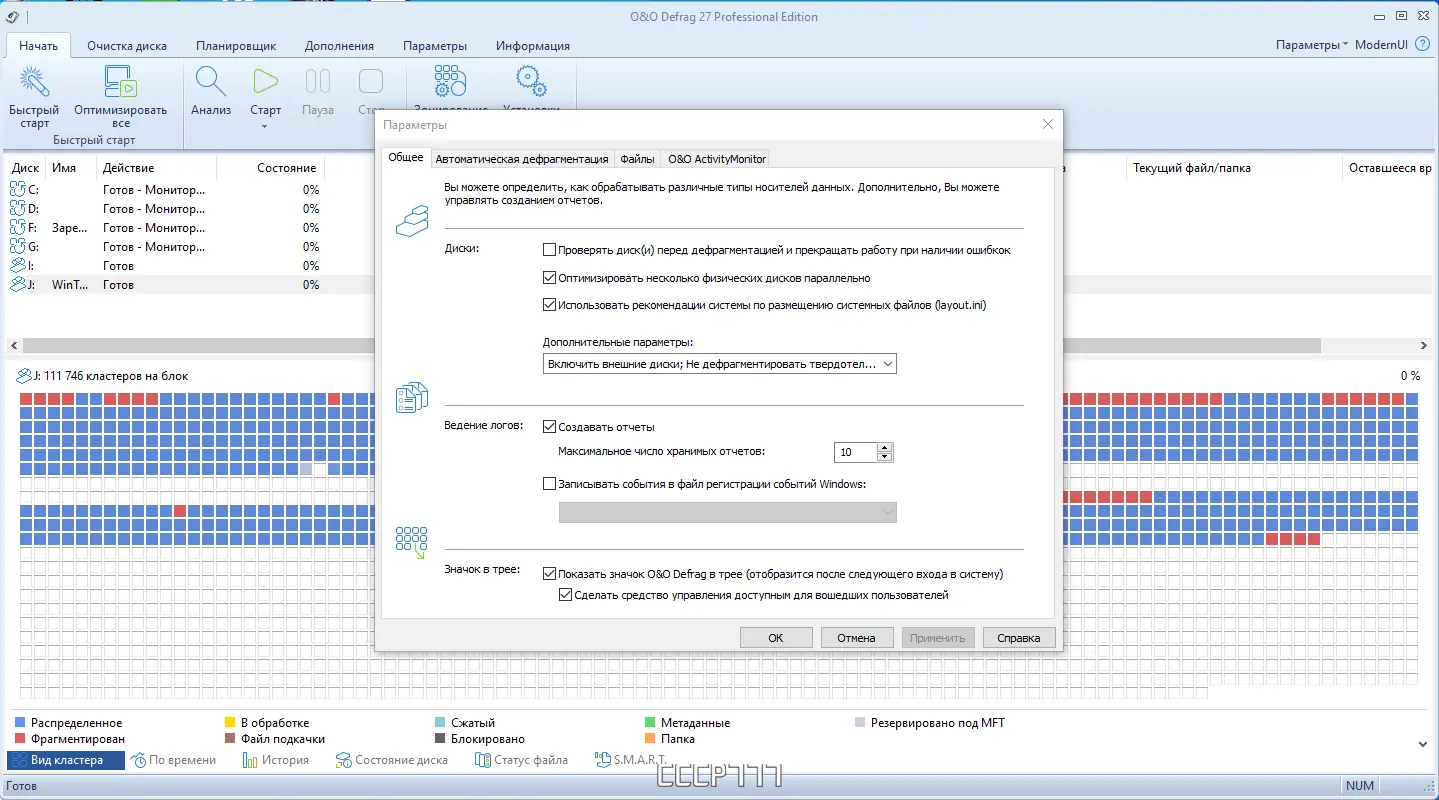
Task: Click the maximum reports number field
Action: [x=855, y=452]
